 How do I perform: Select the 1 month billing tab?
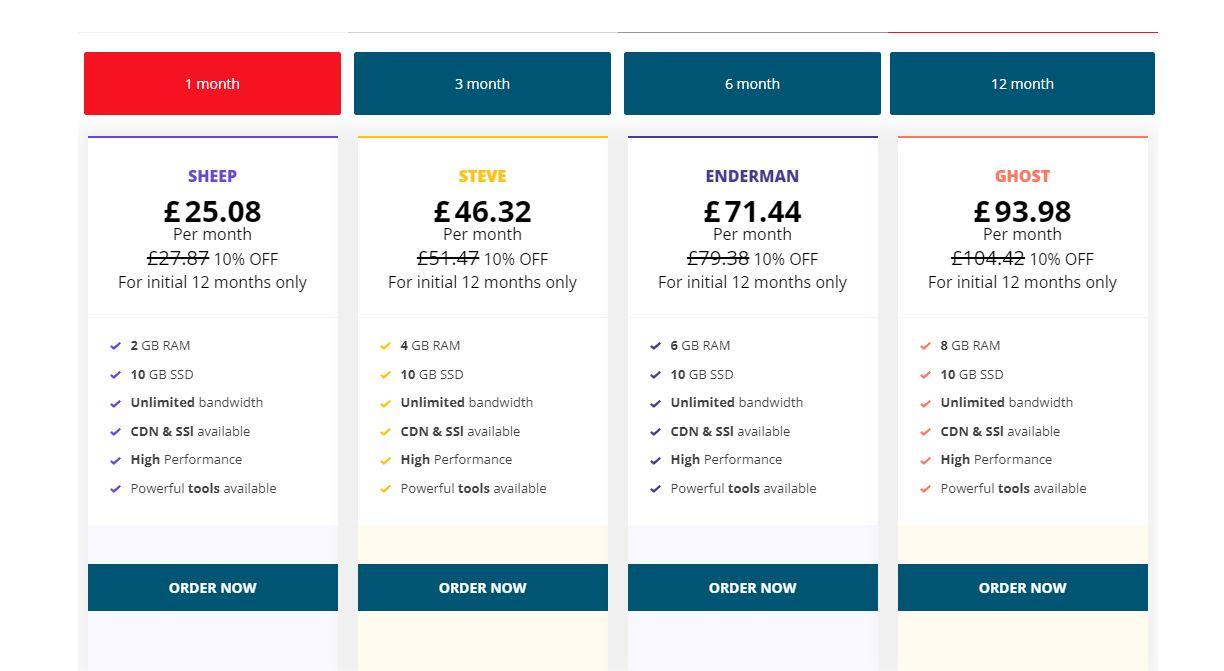(x=212, y=83)
